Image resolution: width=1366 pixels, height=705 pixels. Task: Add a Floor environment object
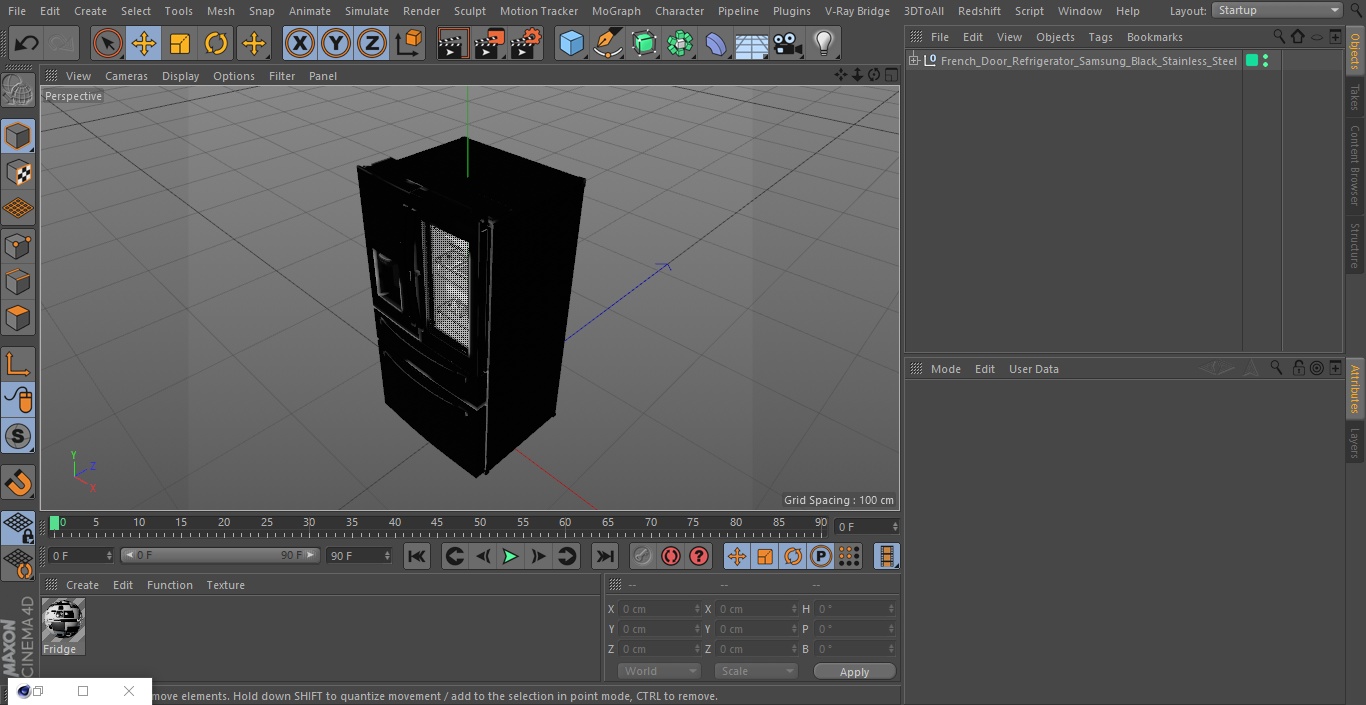pyautogui.click(x=752, y=43)
